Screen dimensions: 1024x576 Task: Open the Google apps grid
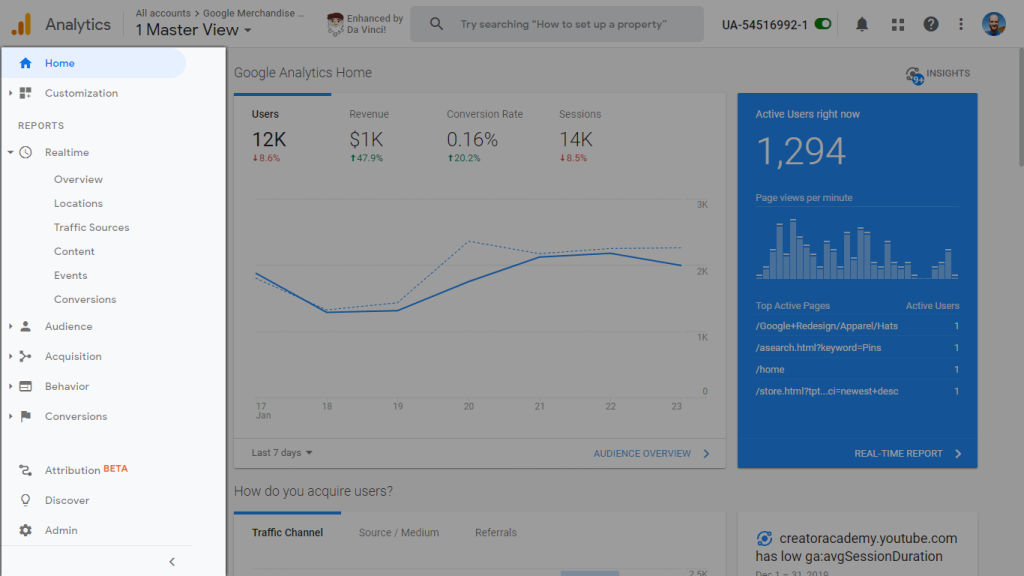tap(898, 24)
